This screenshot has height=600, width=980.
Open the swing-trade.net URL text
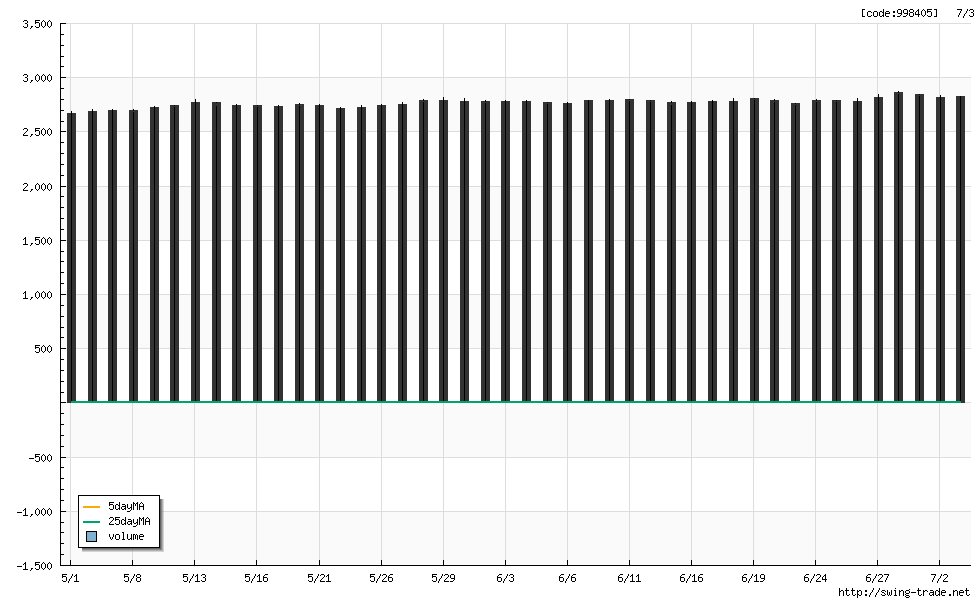904,592
